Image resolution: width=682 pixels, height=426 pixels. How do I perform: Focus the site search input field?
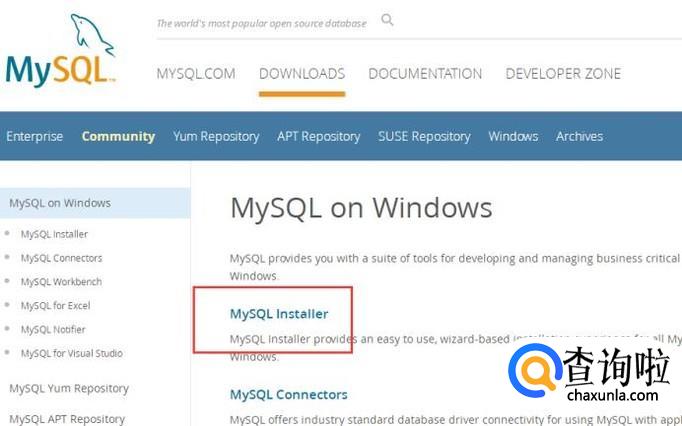(261, 23)
